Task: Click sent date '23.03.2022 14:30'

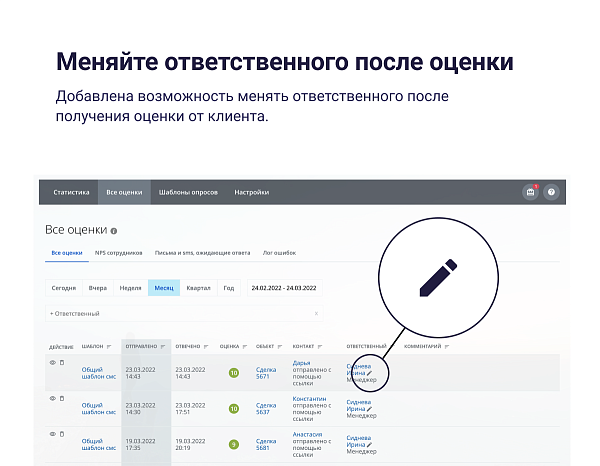Action: click(140, 409)
